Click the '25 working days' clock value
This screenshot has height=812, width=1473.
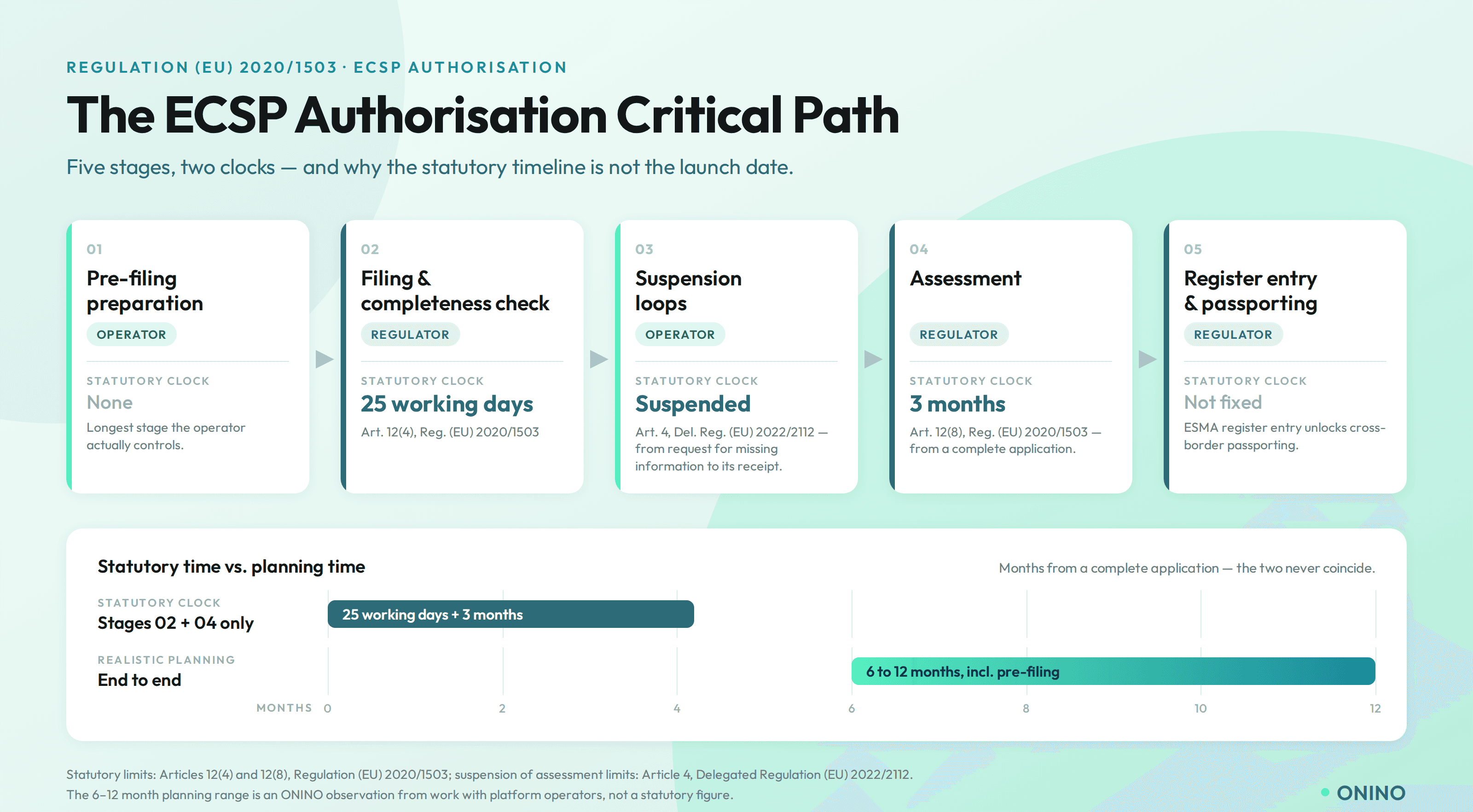(x=447, y=404)
